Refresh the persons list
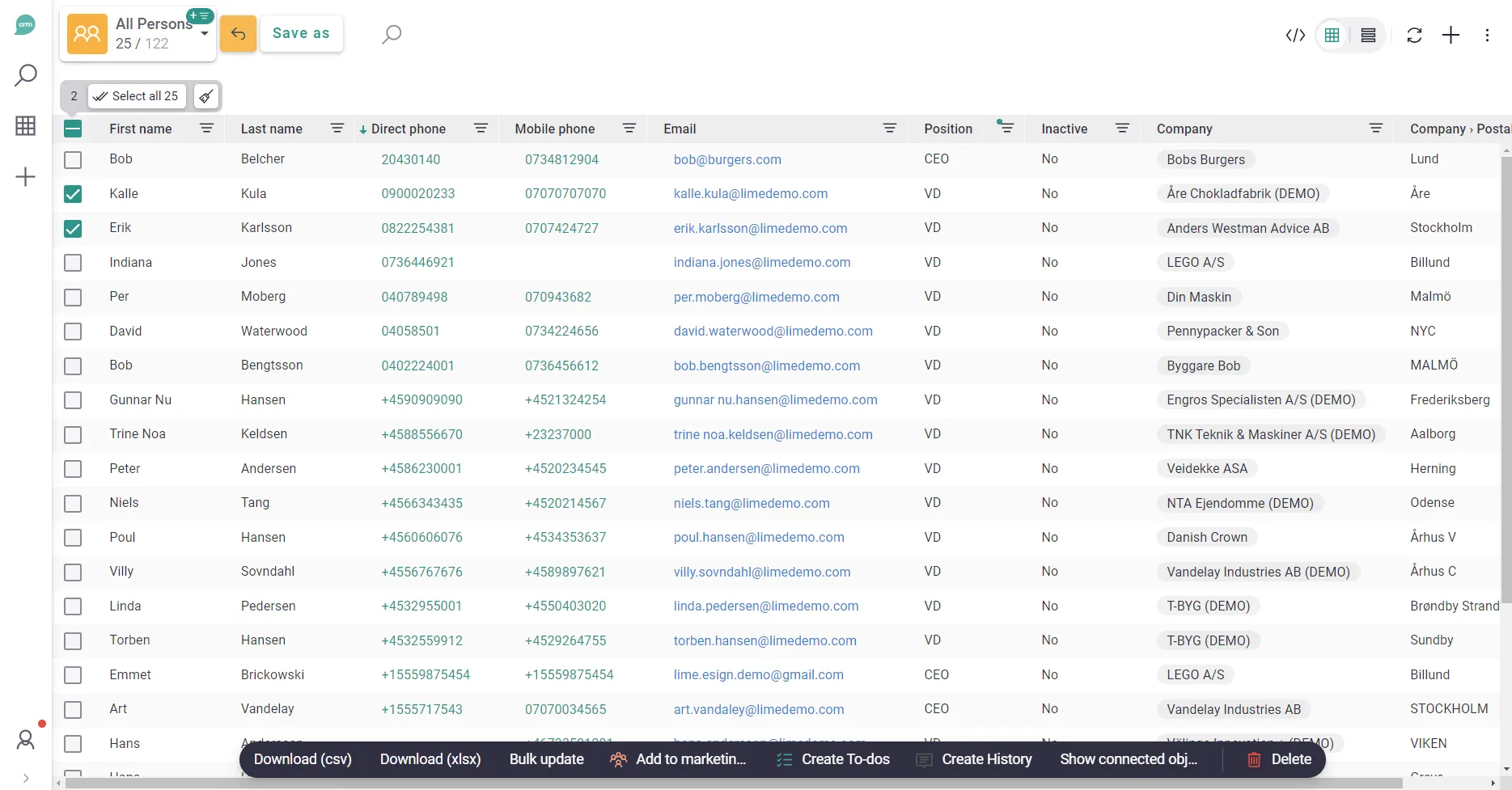 click(x=1414, y=36)
